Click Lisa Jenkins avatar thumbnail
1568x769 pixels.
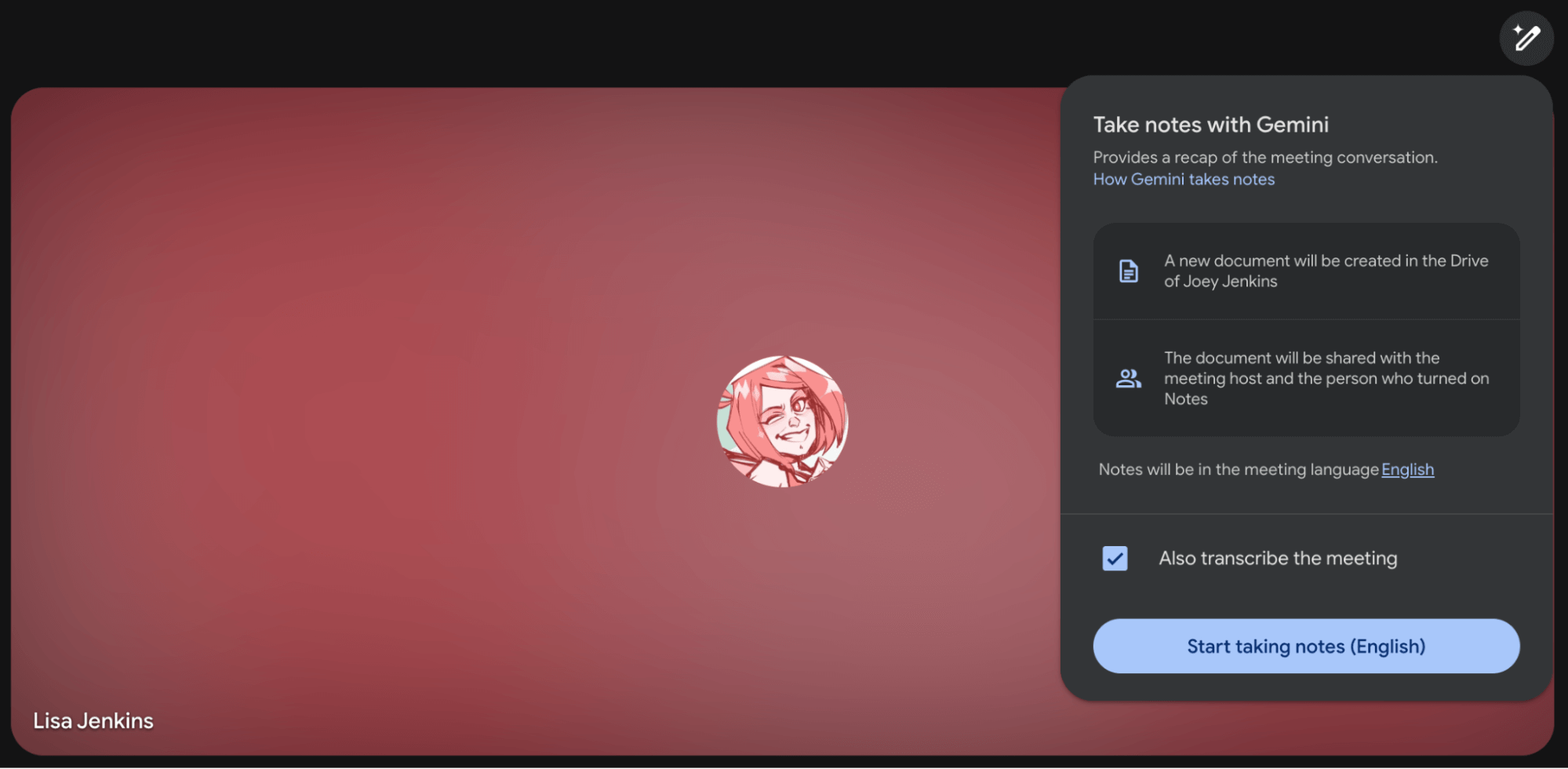point(782,421)
